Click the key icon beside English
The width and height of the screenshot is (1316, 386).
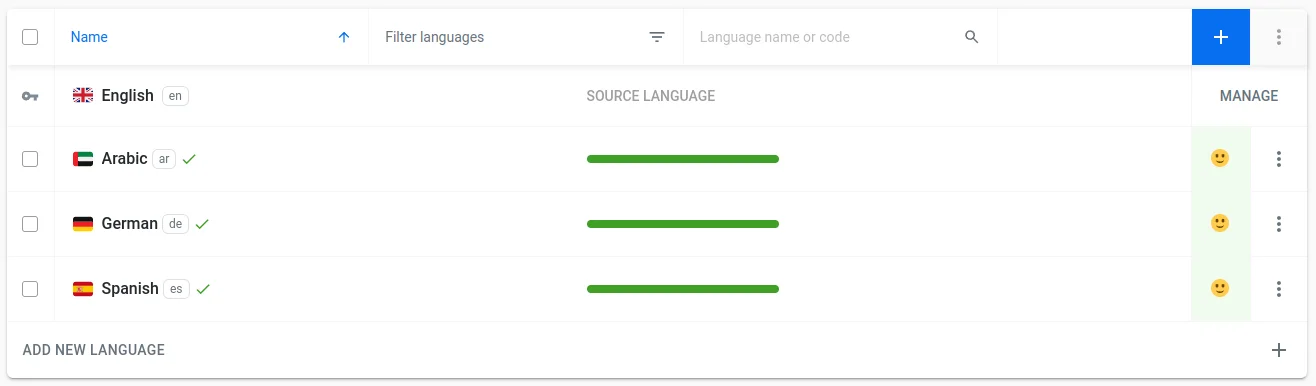30,96
